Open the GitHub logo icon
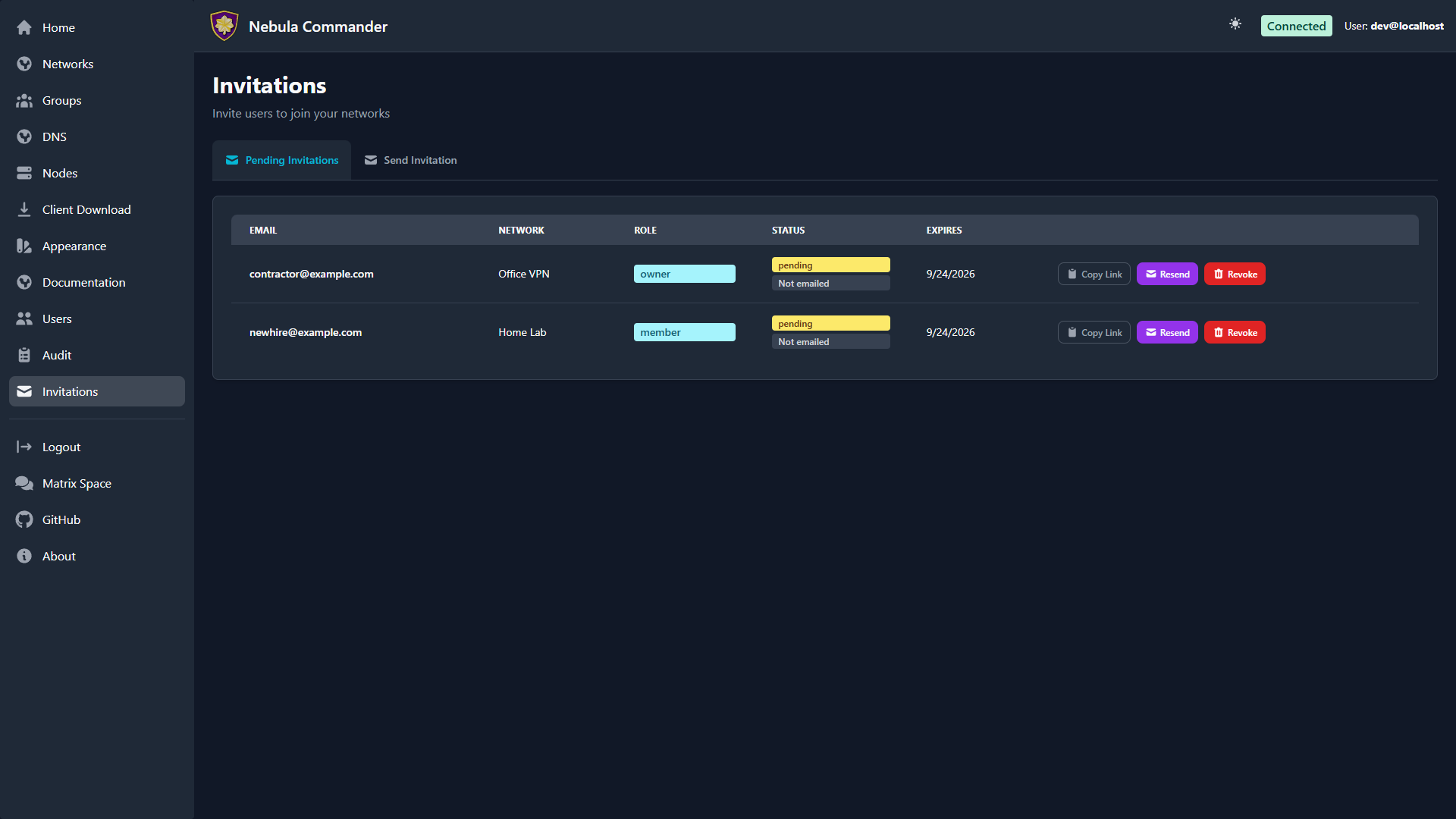 (24, 519)
